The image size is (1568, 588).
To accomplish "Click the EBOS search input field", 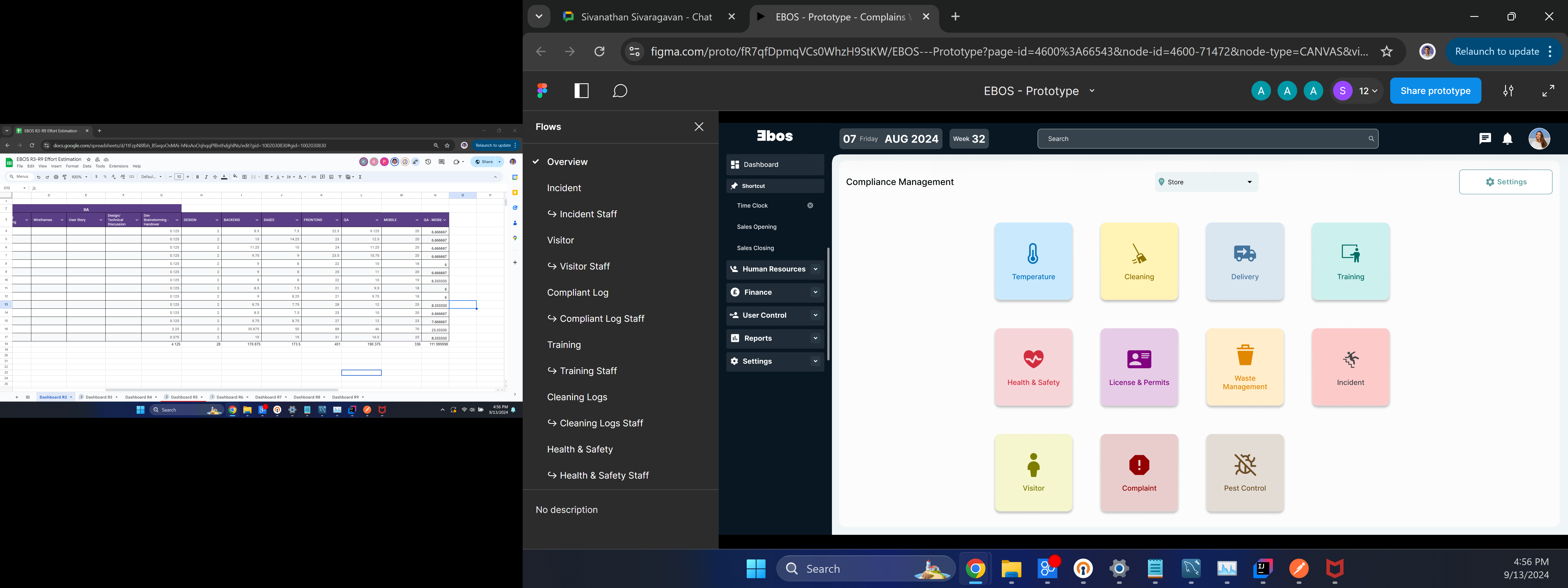I will (1208, 139).
